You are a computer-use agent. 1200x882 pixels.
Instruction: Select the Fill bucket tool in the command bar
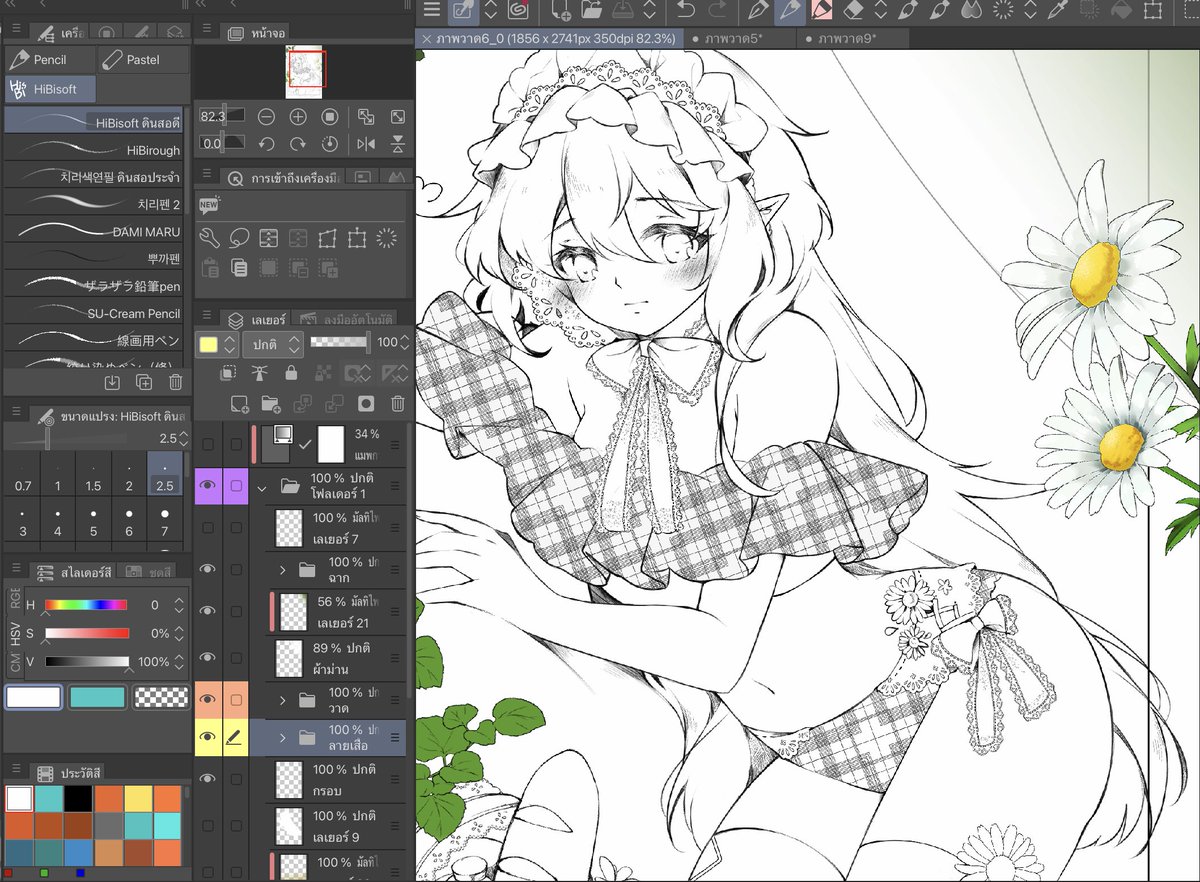1121,10
